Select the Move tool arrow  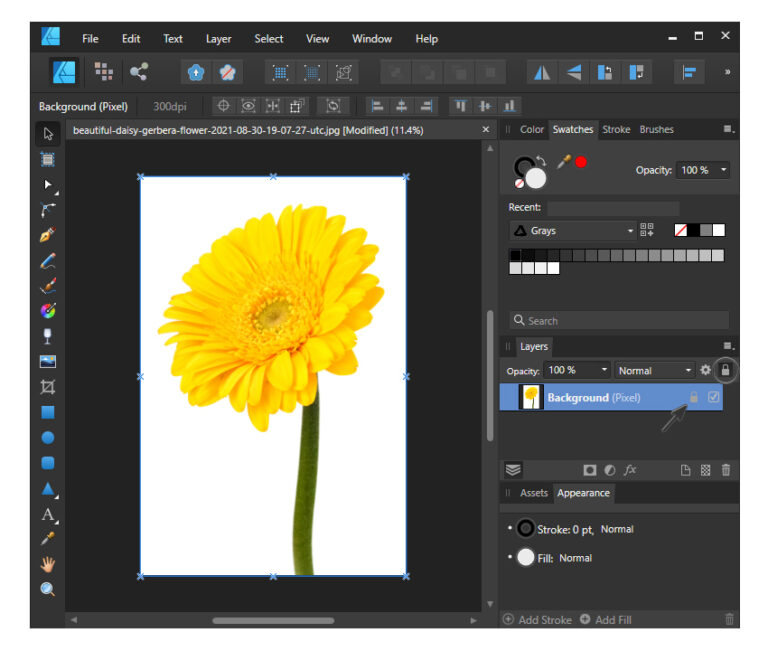click(x=48, y=134)
